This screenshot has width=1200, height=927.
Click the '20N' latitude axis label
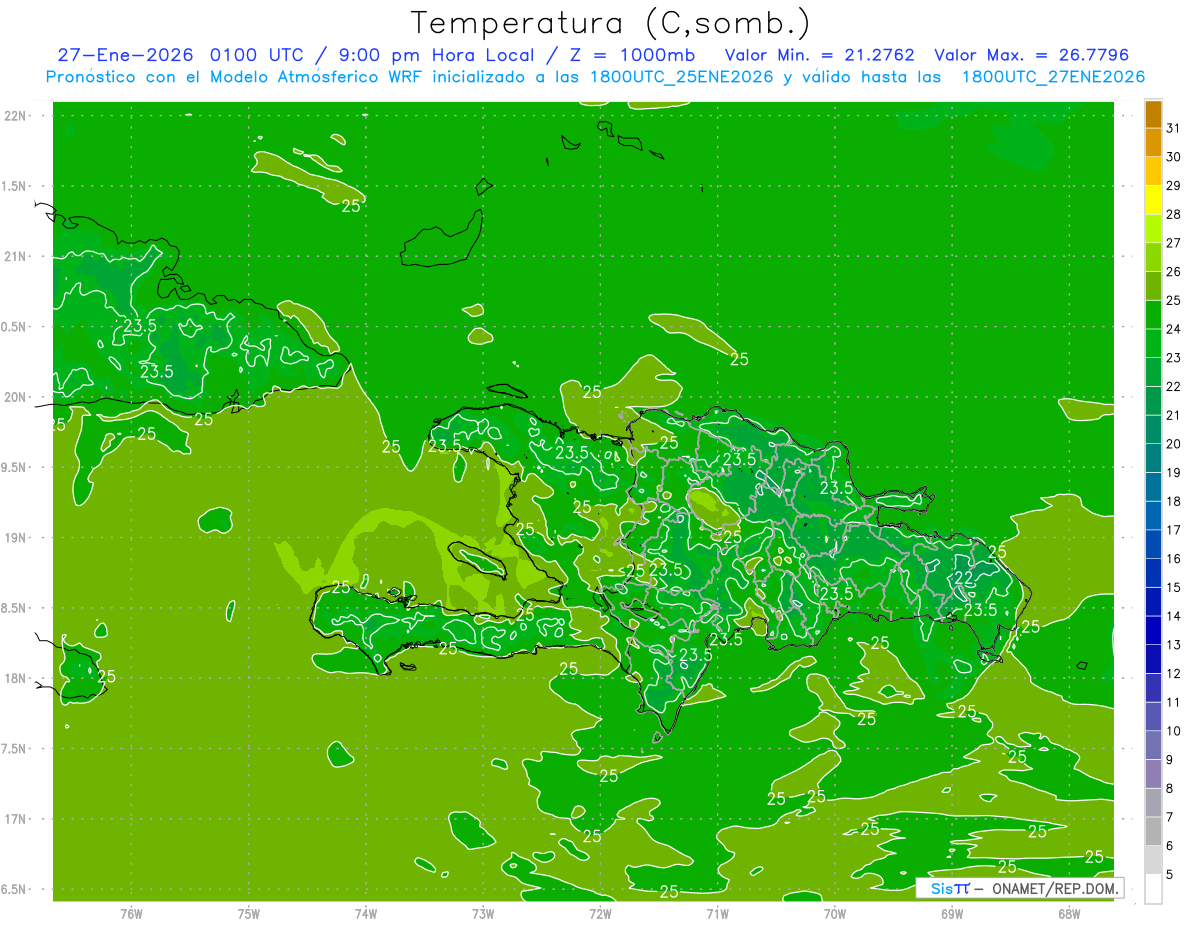tap(15, 397)
